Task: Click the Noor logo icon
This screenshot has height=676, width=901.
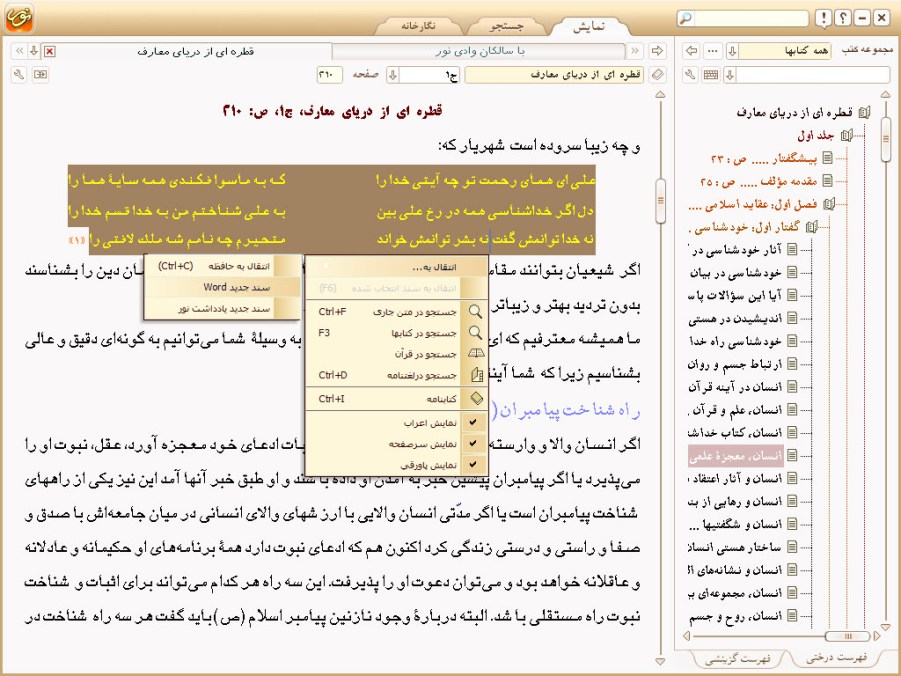Action: pos(20,17)
